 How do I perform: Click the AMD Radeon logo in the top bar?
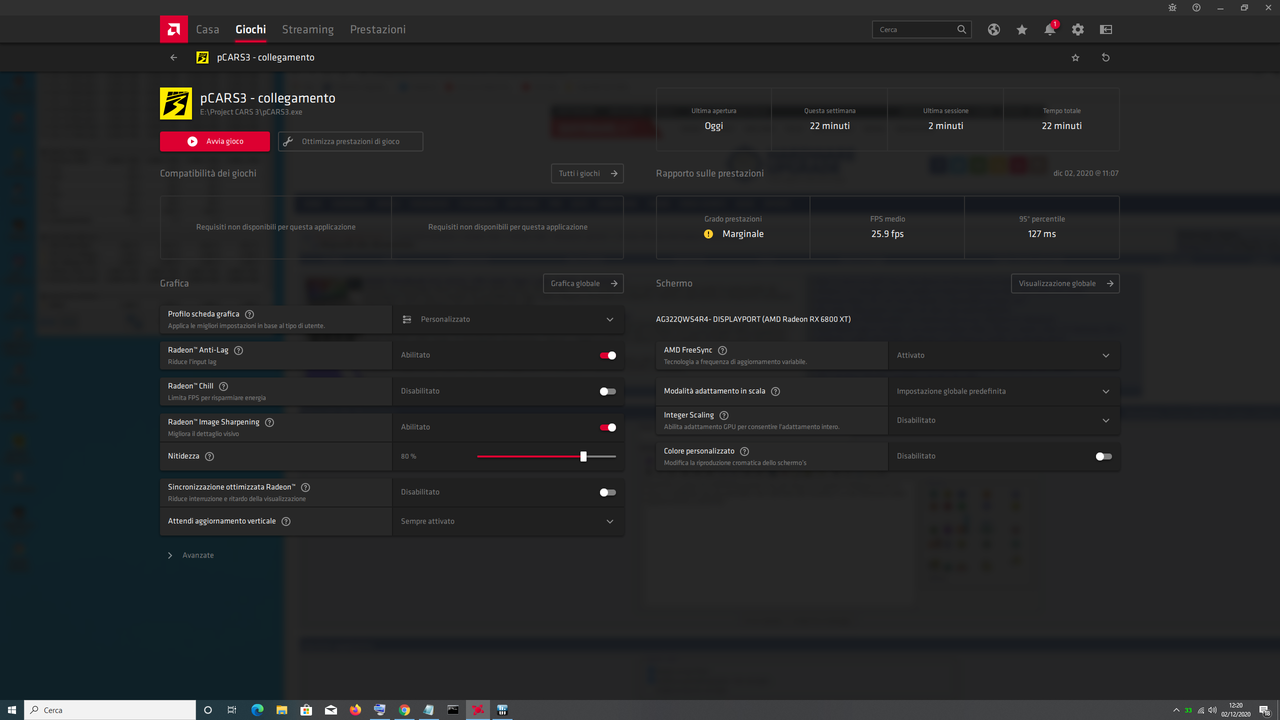(x=173, y=29)
